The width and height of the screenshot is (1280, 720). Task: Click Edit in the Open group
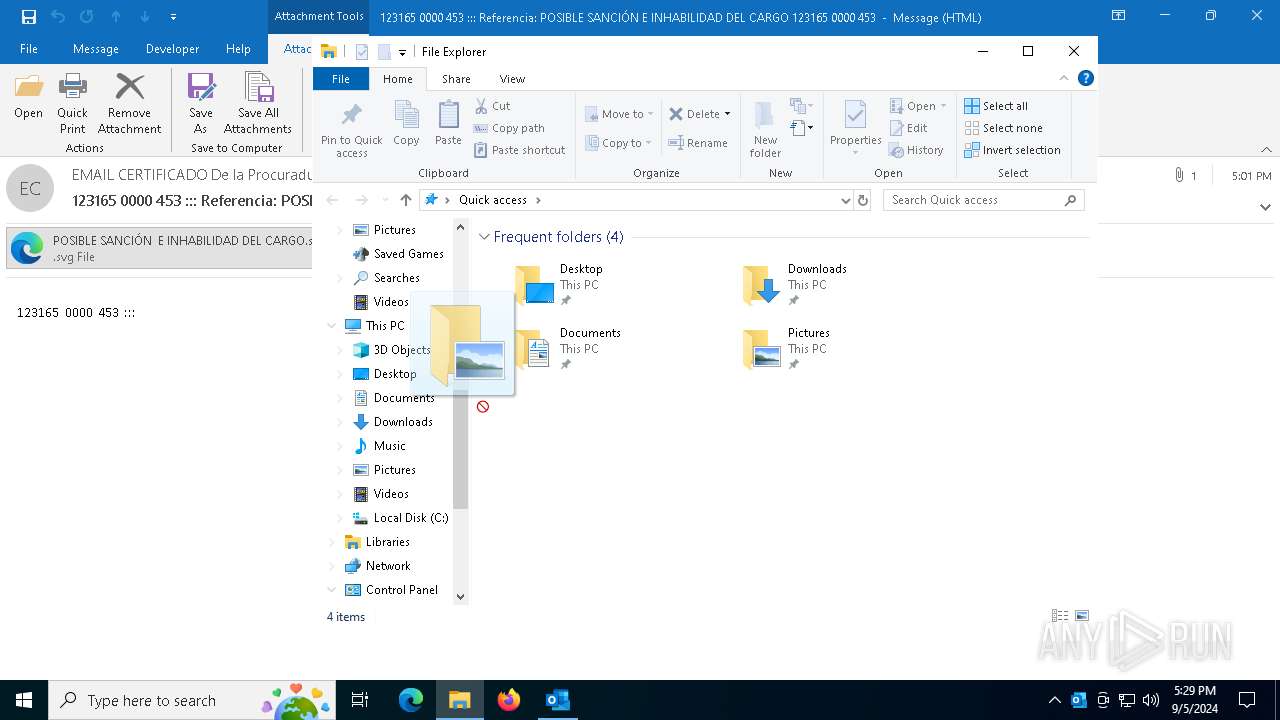[909, 128]
